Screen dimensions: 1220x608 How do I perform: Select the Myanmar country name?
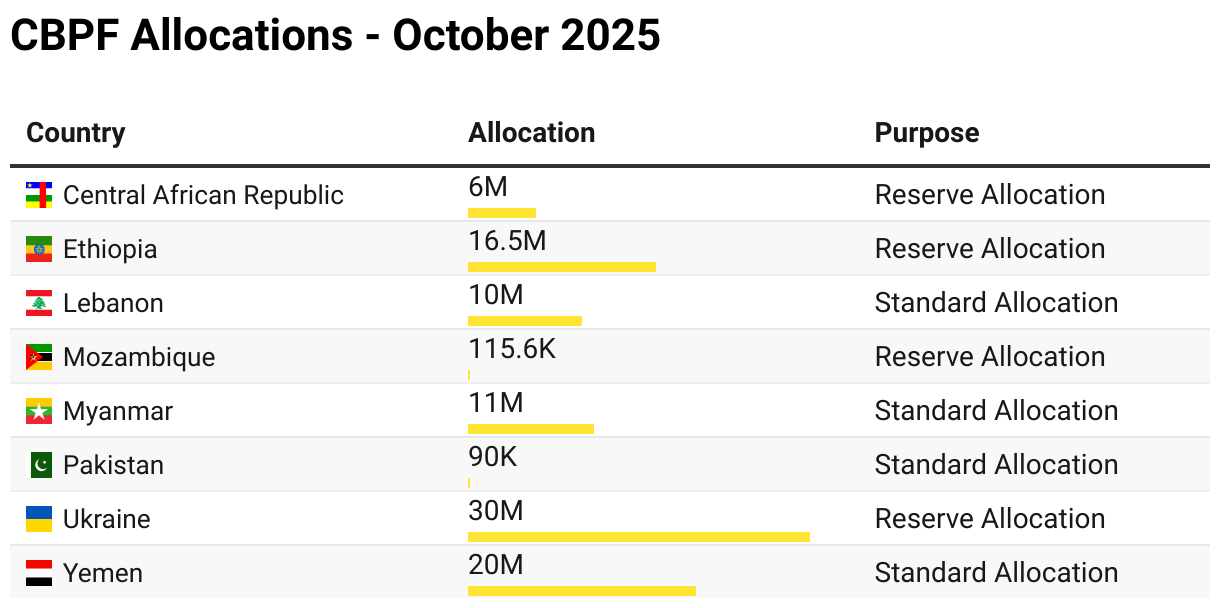118,411
